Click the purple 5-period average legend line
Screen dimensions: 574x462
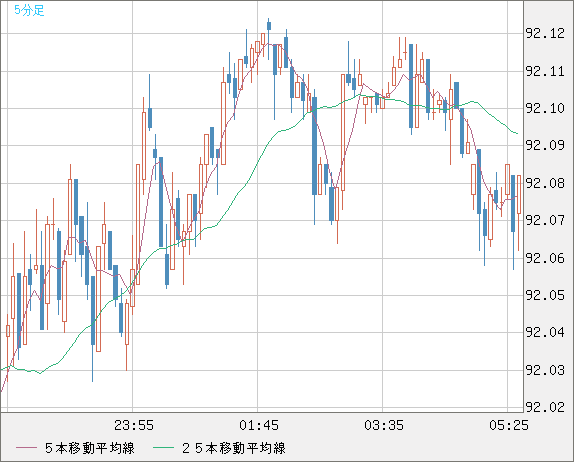[27, 448]
